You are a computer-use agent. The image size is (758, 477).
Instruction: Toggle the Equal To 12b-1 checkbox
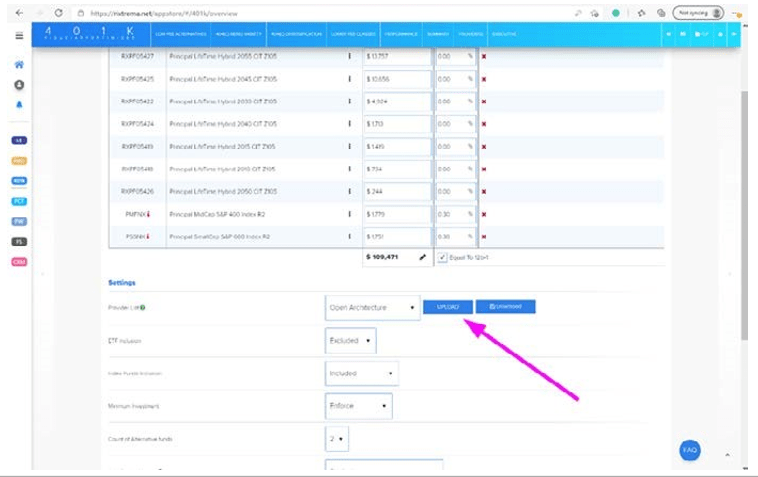click(x=443, y=257)
